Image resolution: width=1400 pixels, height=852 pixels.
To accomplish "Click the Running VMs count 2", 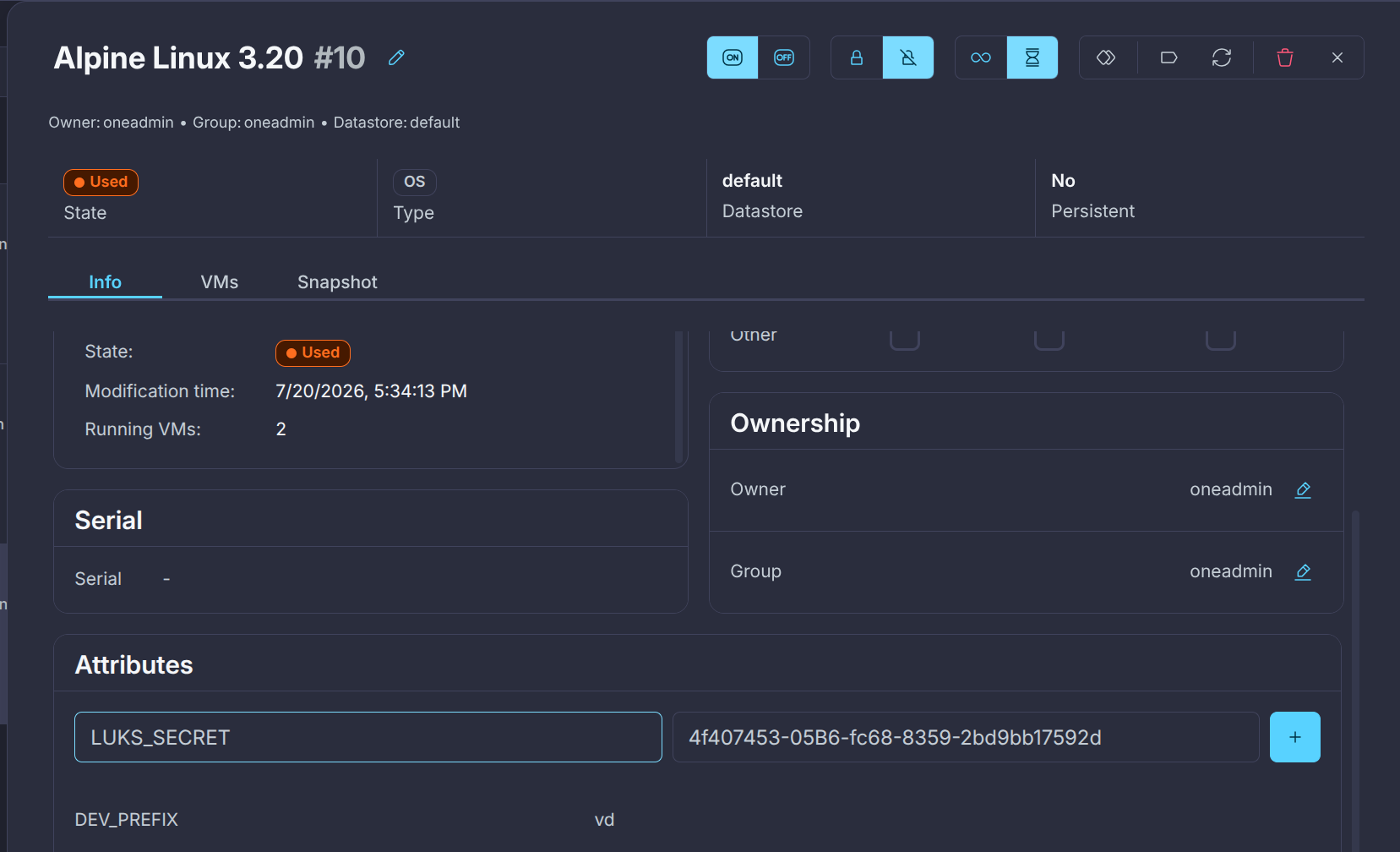I will click(x=281, y=429).
